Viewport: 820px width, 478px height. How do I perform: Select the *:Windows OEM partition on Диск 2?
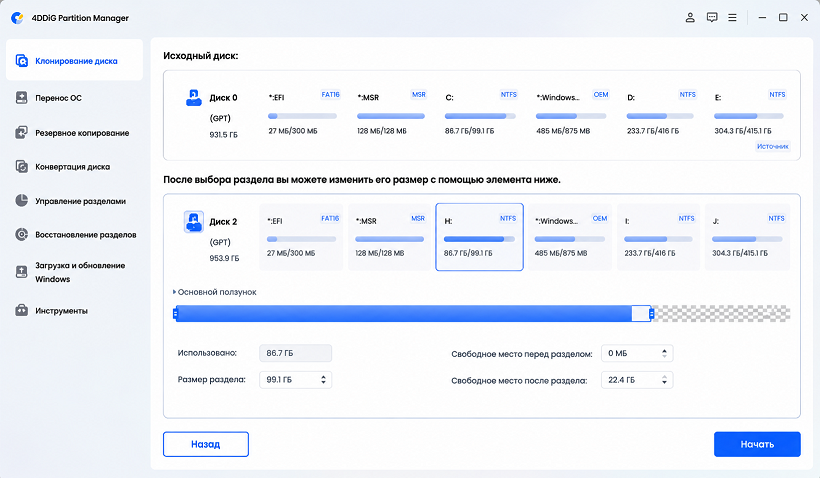(x=570, y=237)
